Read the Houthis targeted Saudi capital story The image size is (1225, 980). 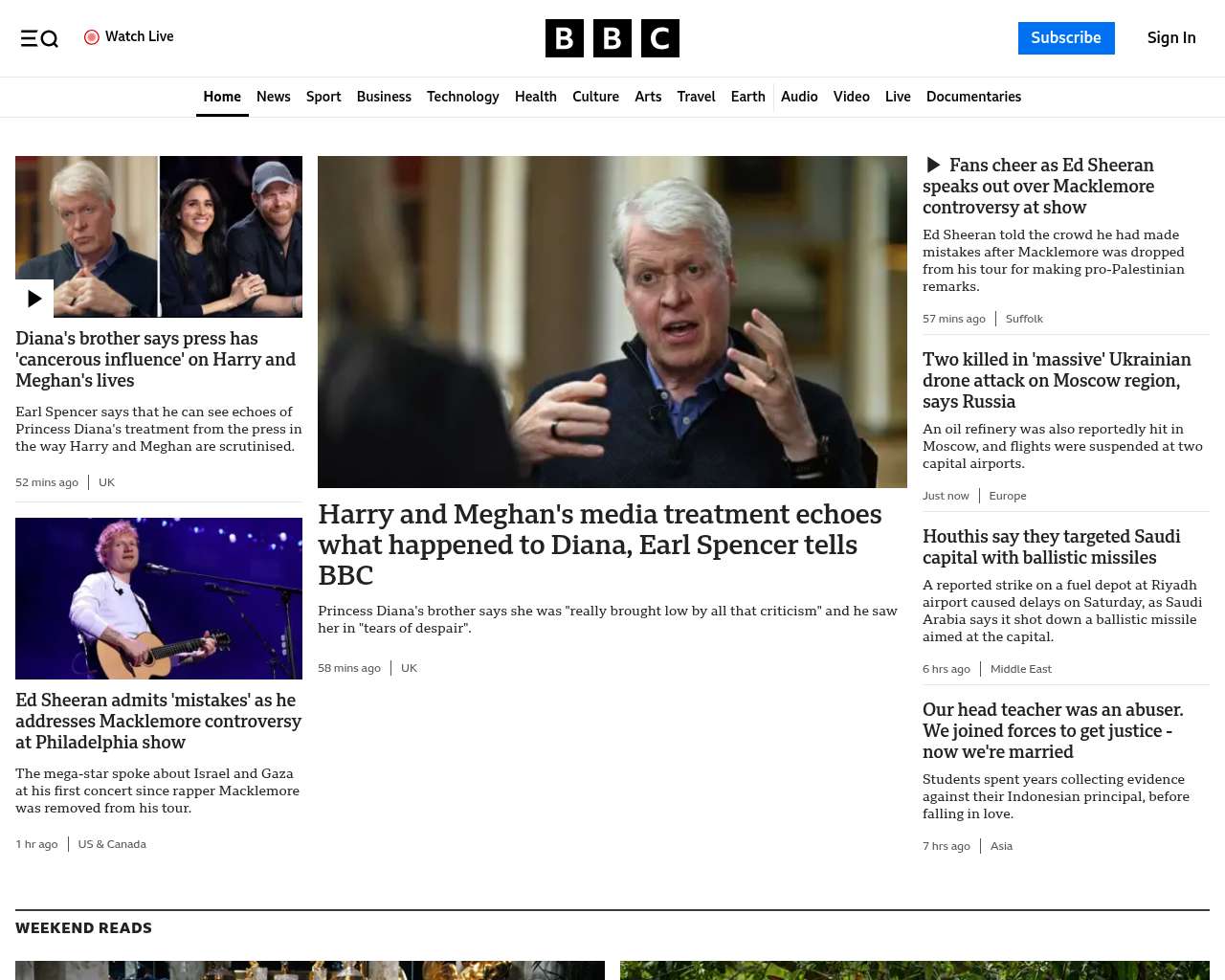1051,547
